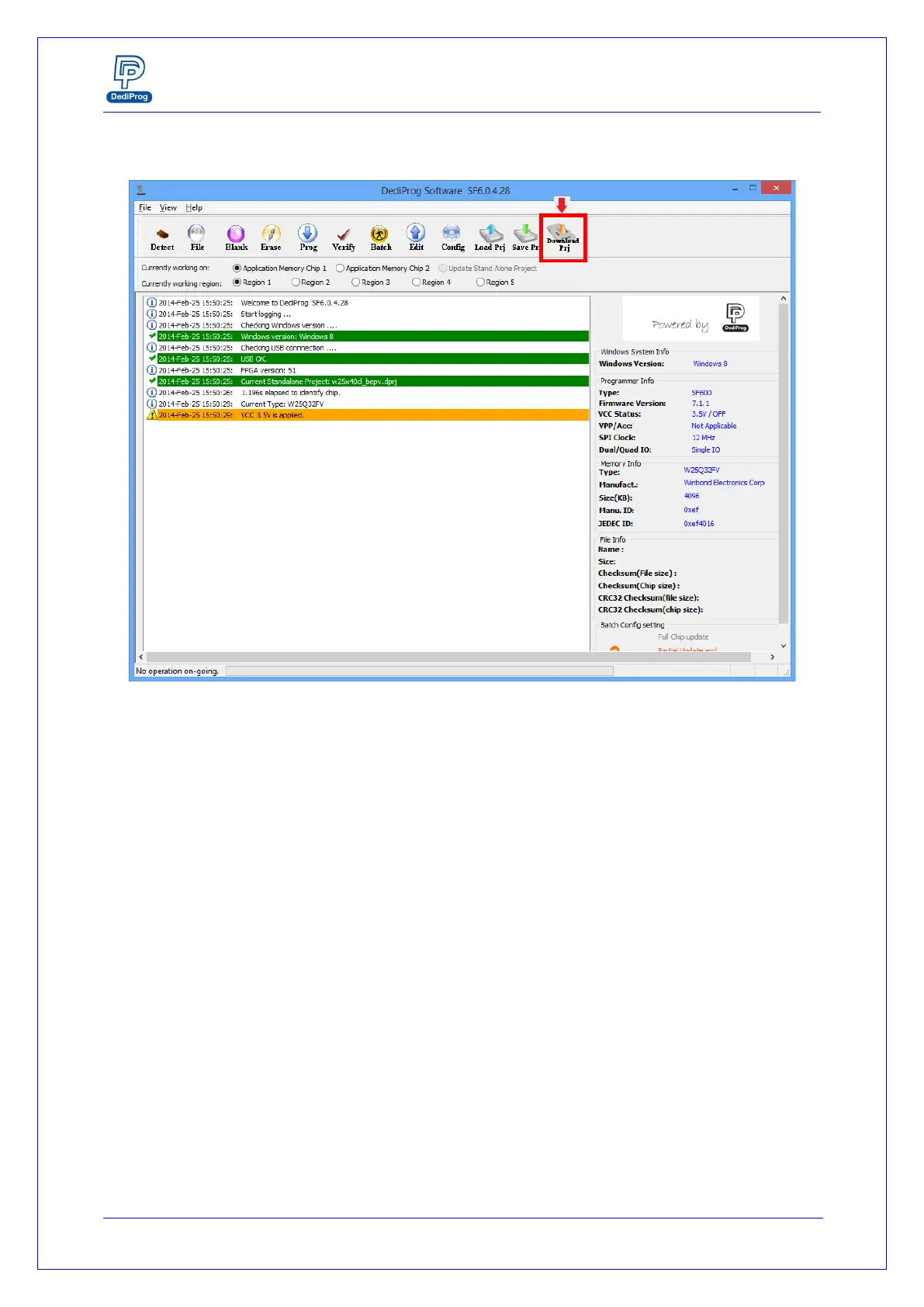Click the JEDEC ID value 0xef4016
The width and height of the screenshot is (924, 1307).
pos(699,524)
